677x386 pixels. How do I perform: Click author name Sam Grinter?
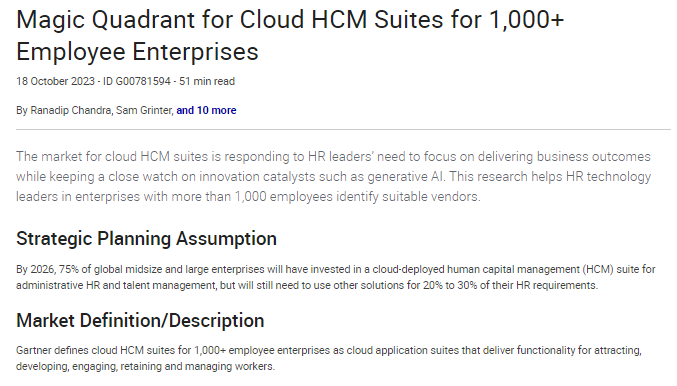pyautogui.click(x=143, y=111)
